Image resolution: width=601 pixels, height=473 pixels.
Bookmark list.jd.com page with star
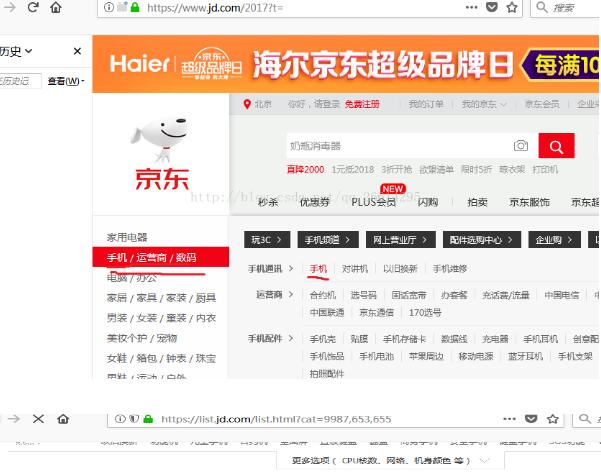click(553, 419)
